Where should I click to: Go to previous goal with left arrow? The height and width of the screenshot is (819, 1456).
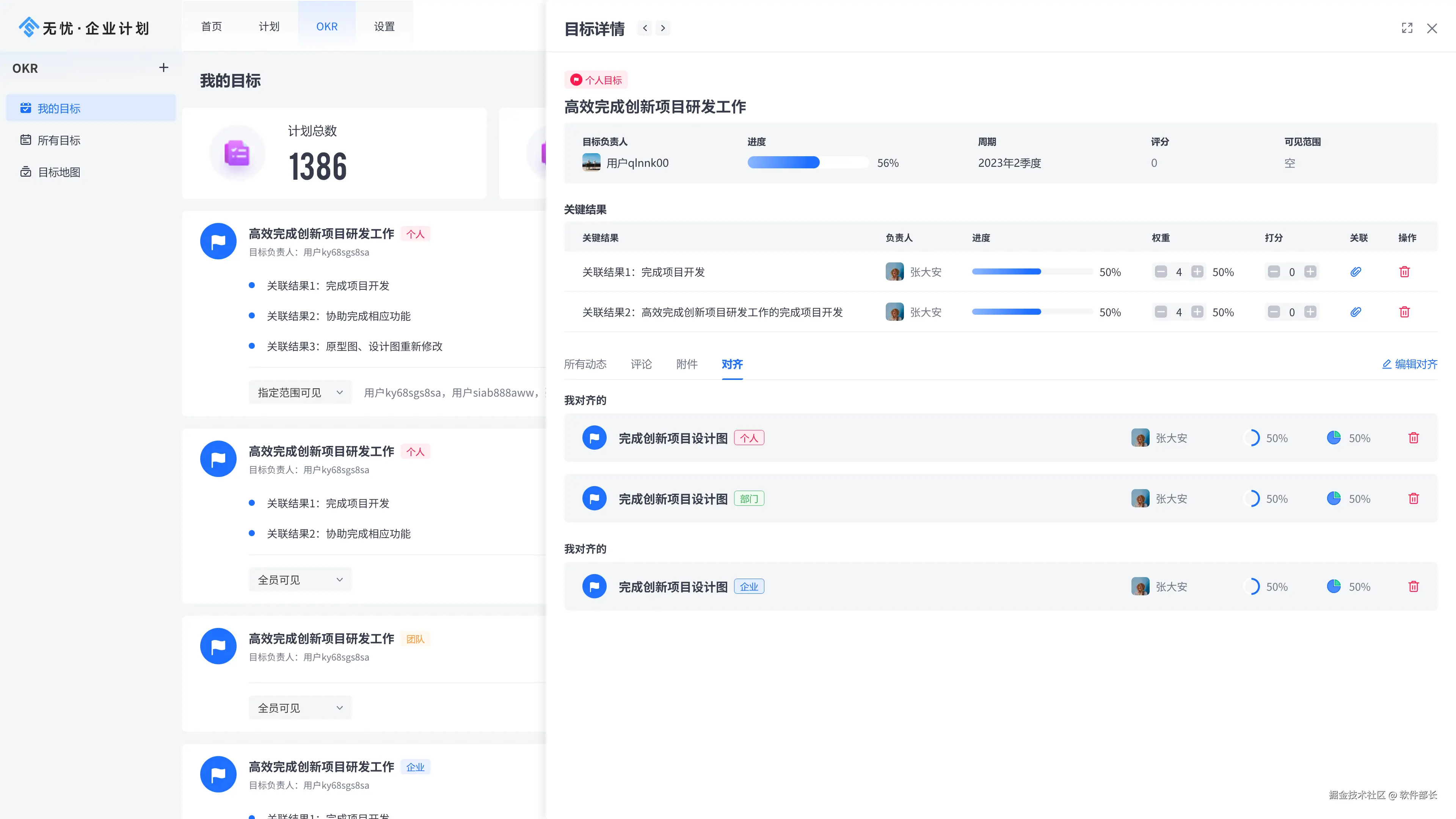point(644,28)
